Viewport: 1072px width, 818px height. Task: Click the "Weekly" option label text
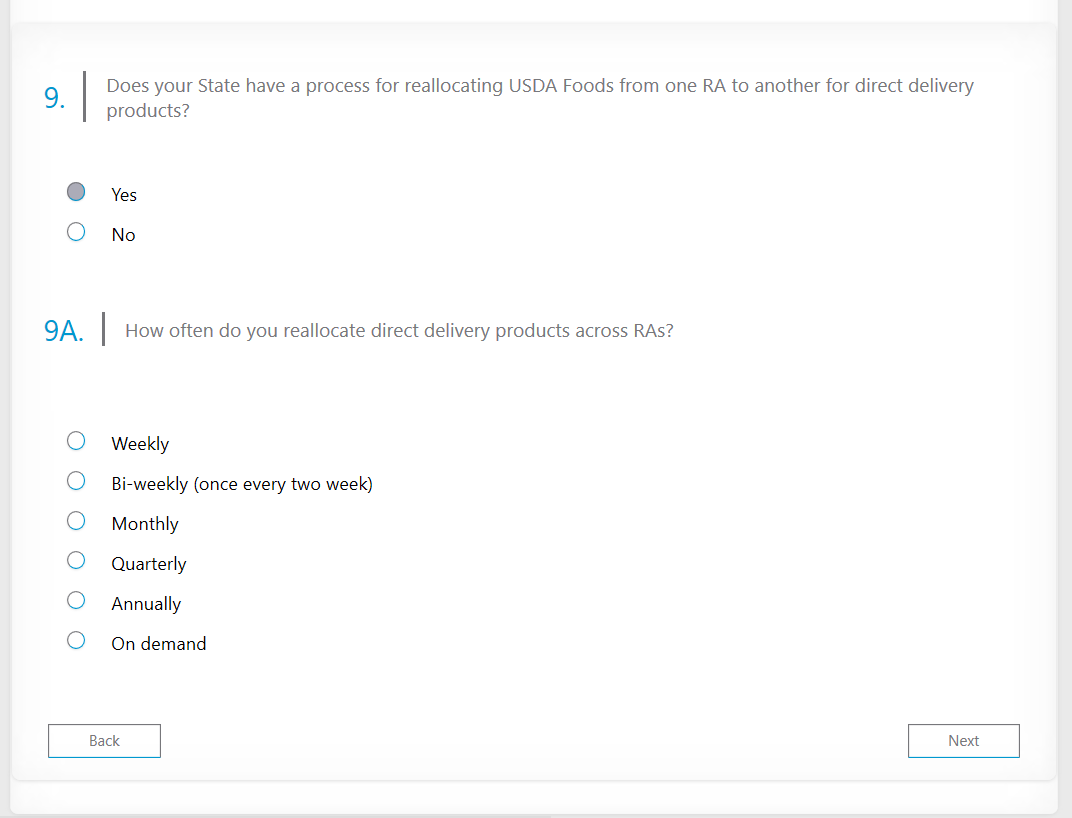[x=140, y=444]
